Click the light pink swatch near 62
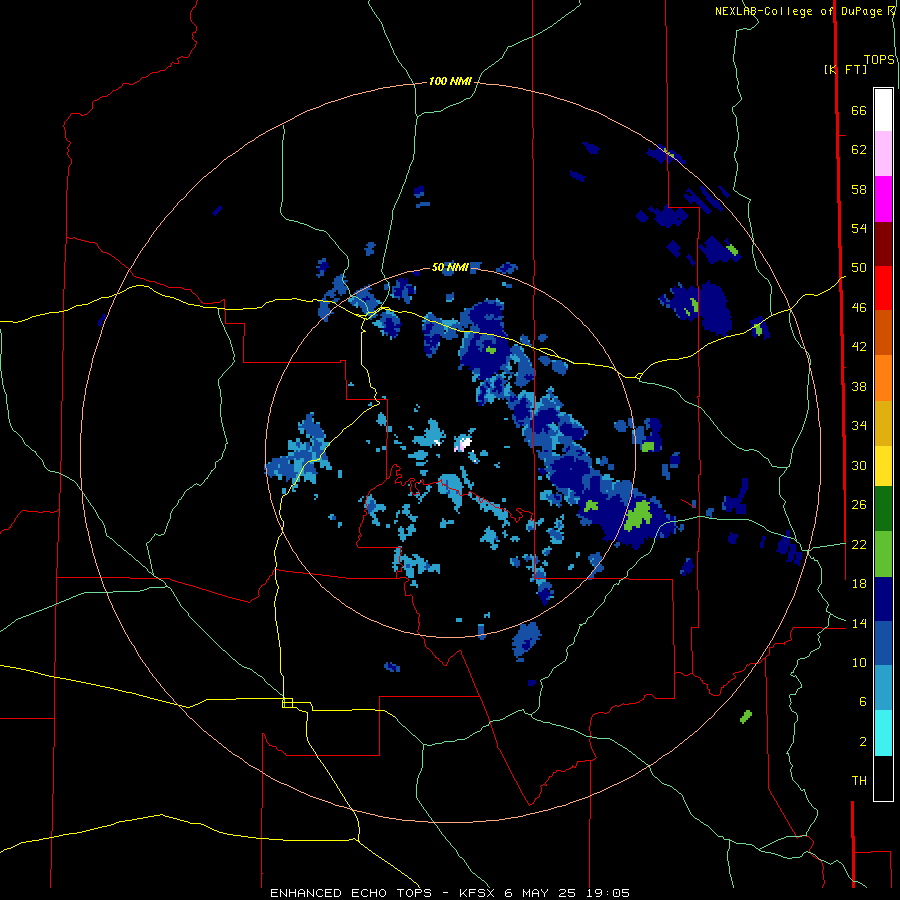 pyautogui.click(x=883, y=153)
